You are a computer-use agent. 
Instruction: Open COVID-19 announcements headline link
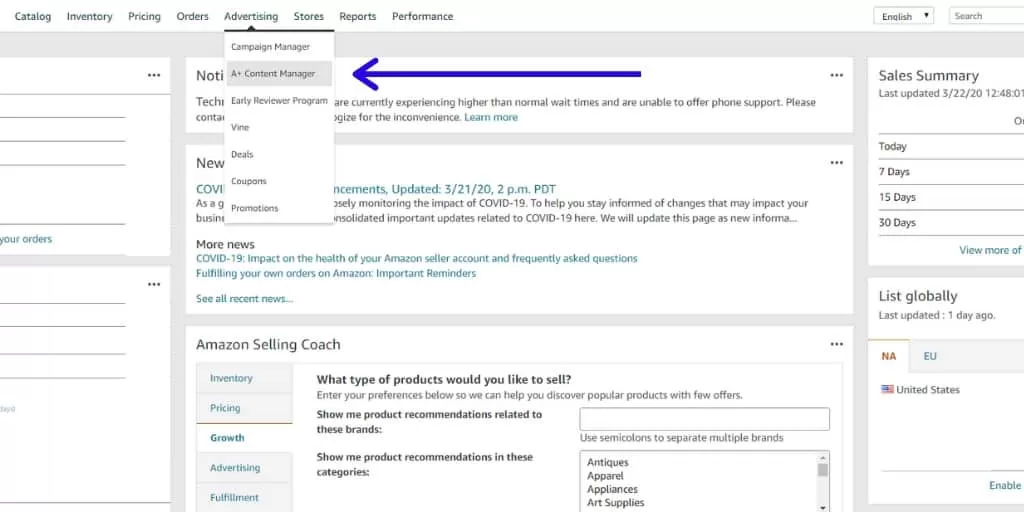376,189
